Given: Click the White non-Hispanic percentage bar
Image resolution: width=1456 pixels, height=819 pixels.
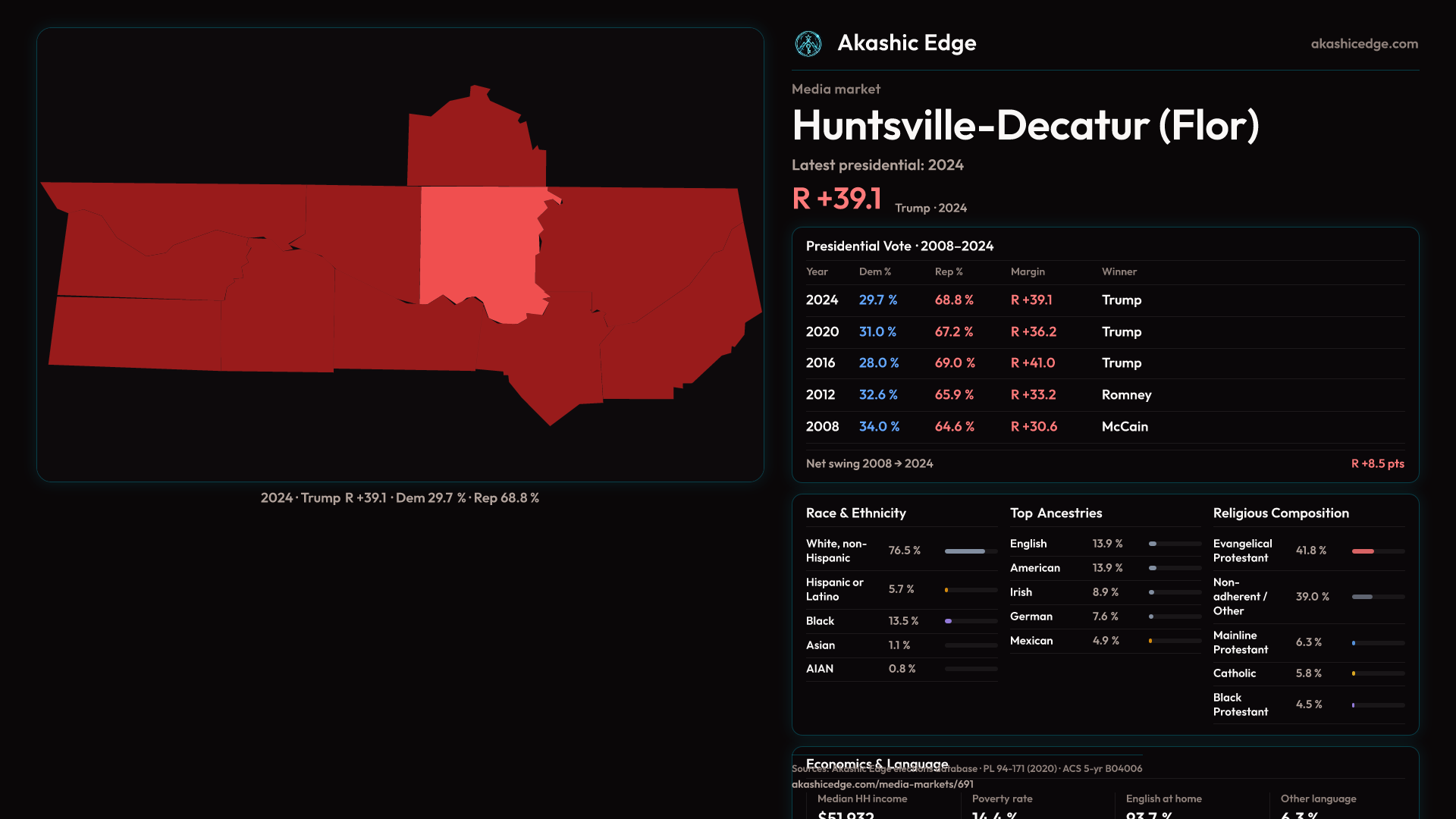Looking at the screenshot, I should (965, 551).
